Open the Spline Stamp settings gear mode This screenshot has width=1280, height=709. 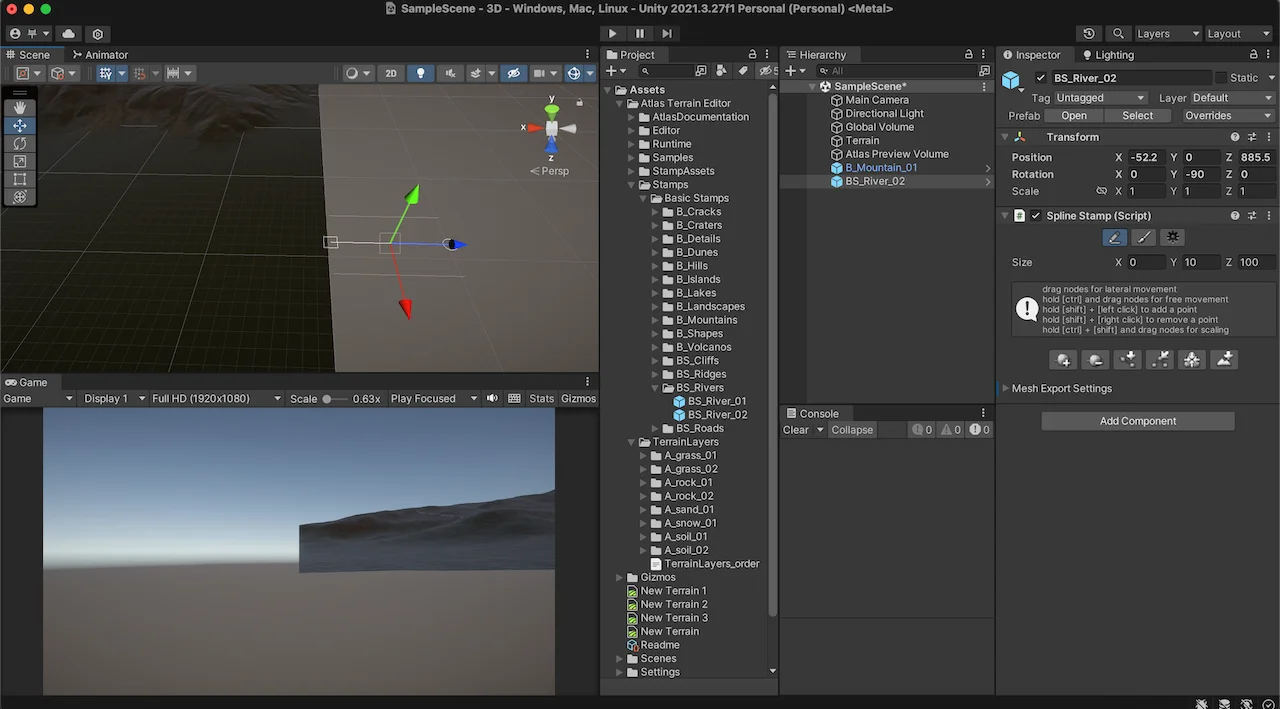coord(1173,237)
